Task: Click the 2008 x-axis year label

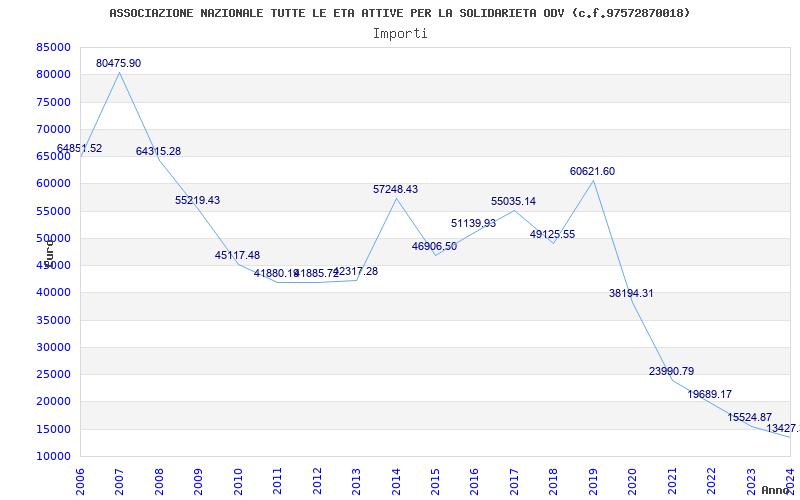Action: click(x=159, y=482)
